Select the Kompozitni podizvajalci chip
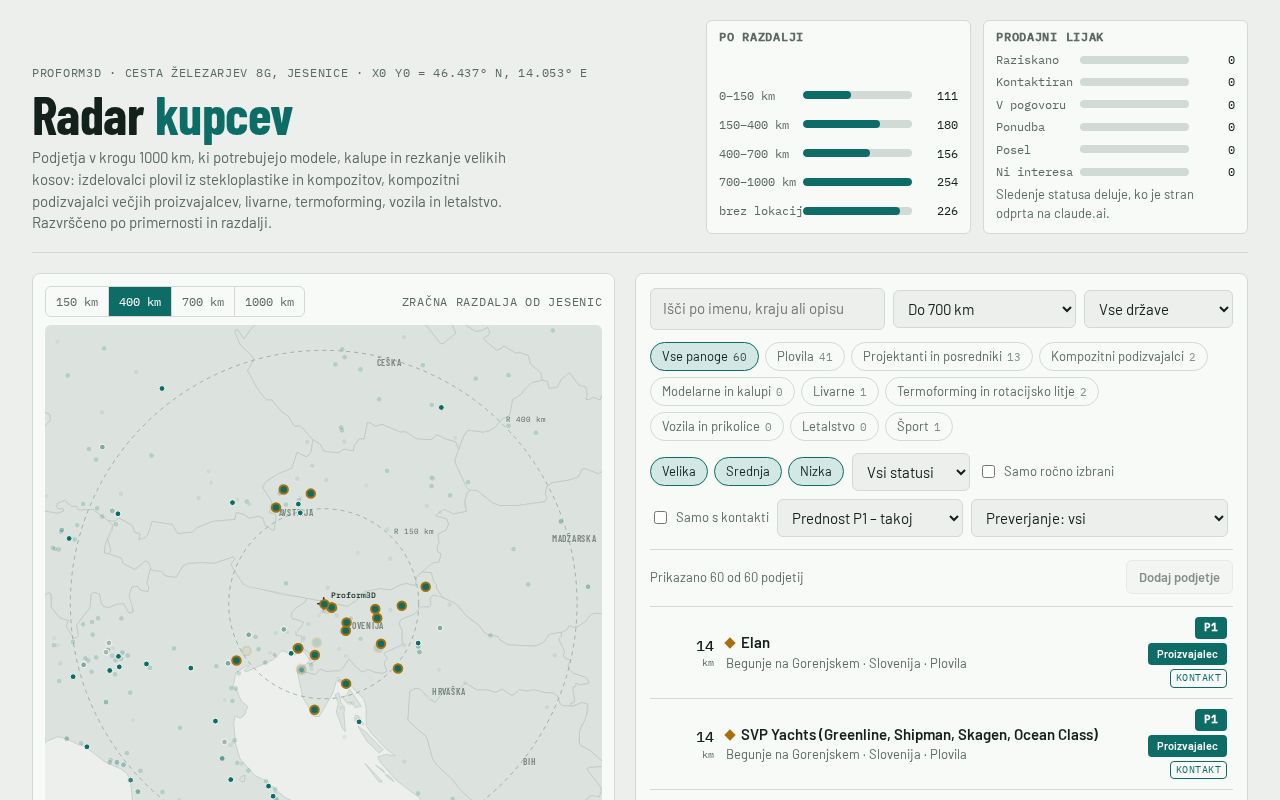Screen dimensions: 1280x800 tap(1123, 357)
